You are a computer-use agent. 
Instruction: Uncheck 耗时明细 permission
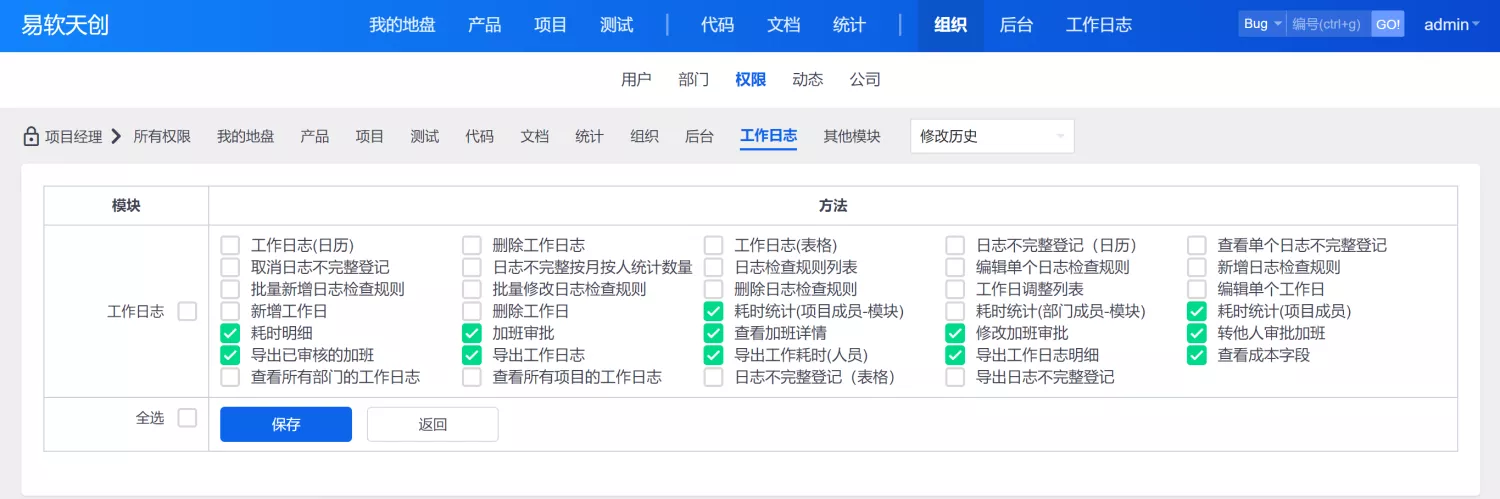pyautogui.click(x=230, y=333)
